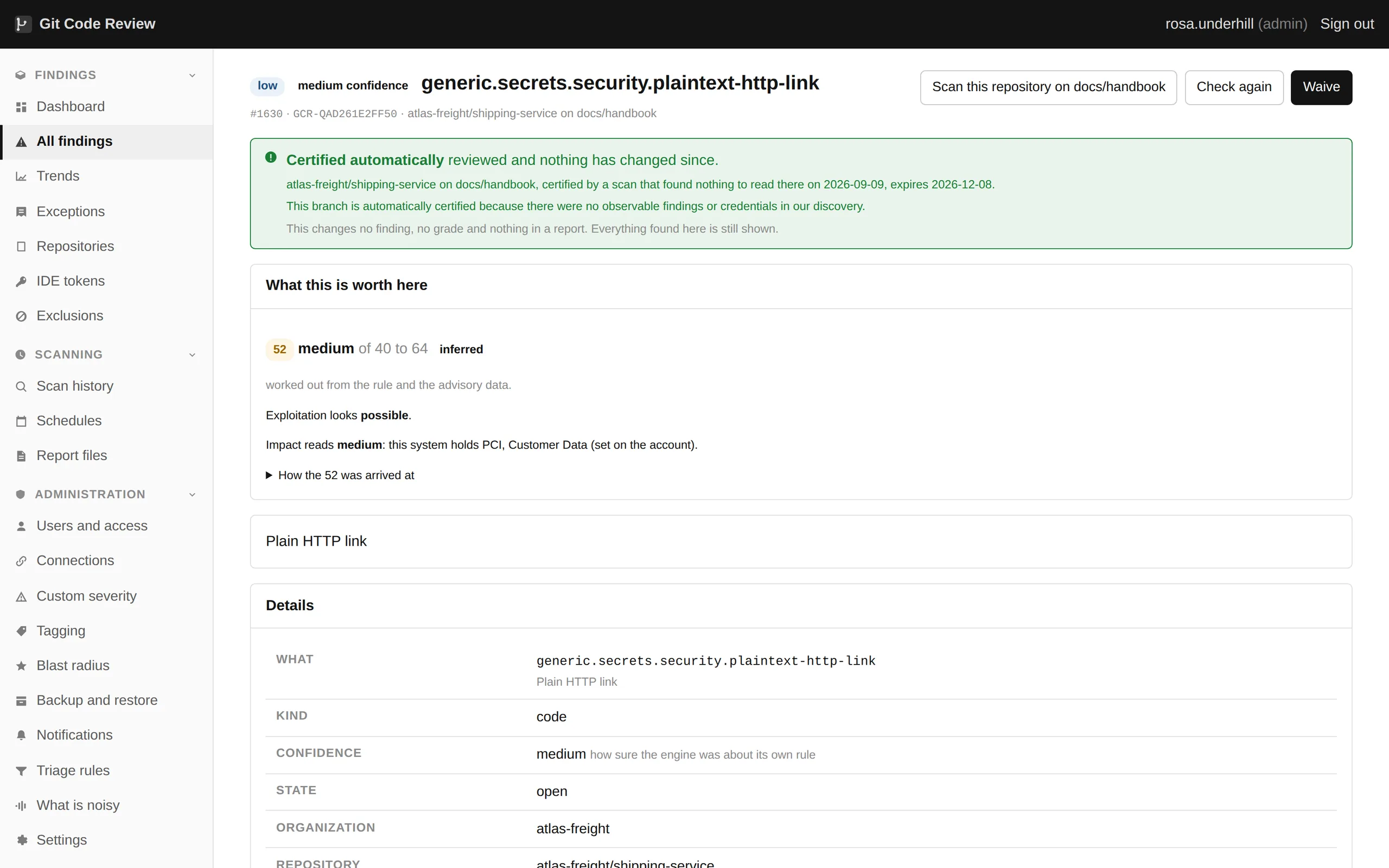
Task: Click the Notifications bell icon
Action: tap(21, 736)
